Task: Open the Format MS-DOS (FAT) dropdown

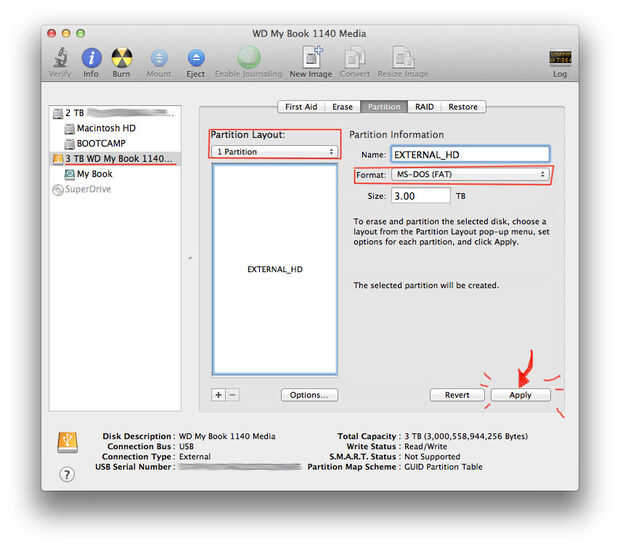Action: (x=470, y=174)
